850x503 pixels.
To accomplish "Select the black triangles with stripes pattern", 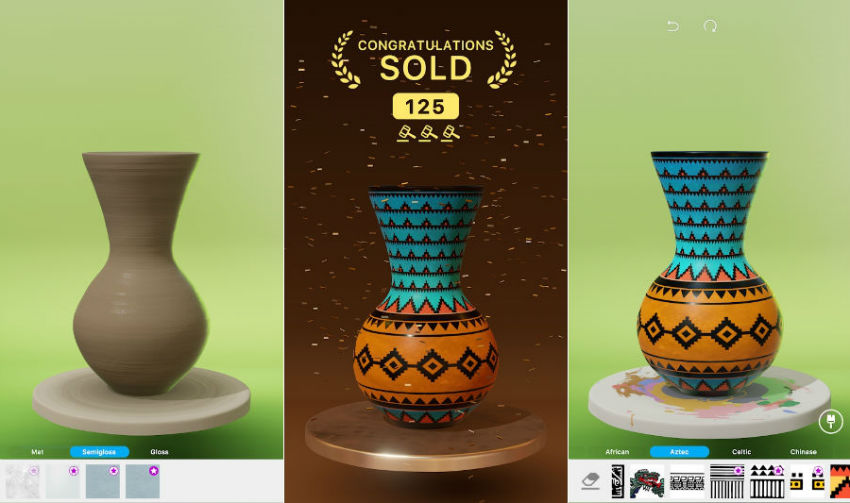I will click(x=767, y=481).
